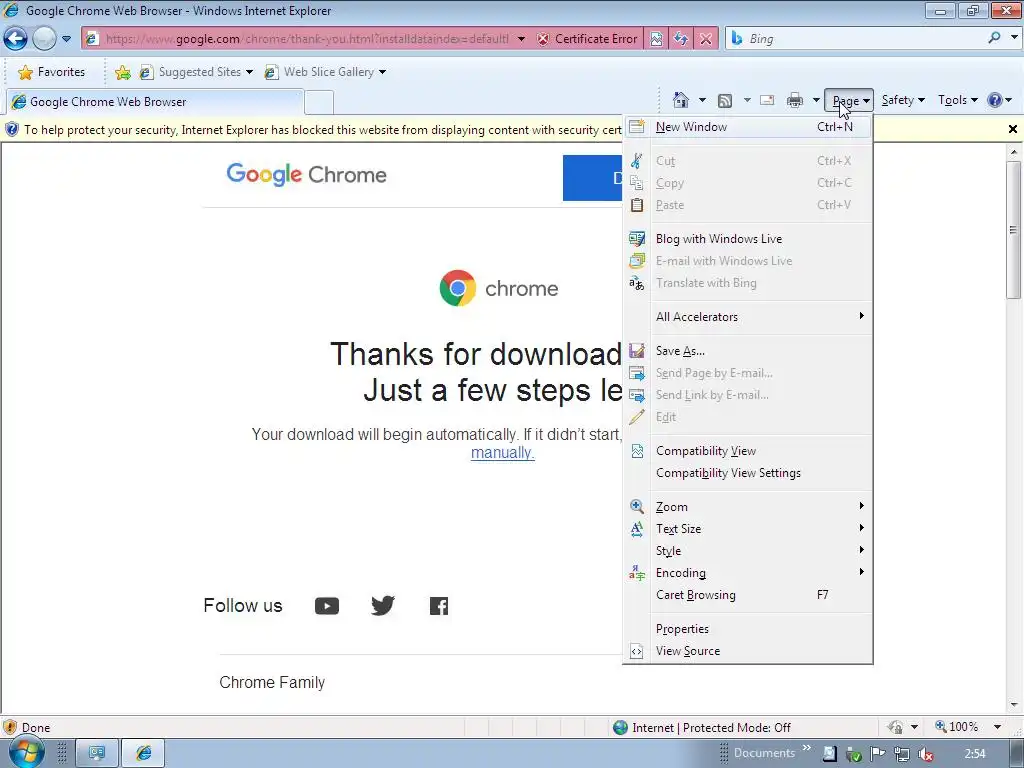Expand the Zoom submenu

point(748,507)
